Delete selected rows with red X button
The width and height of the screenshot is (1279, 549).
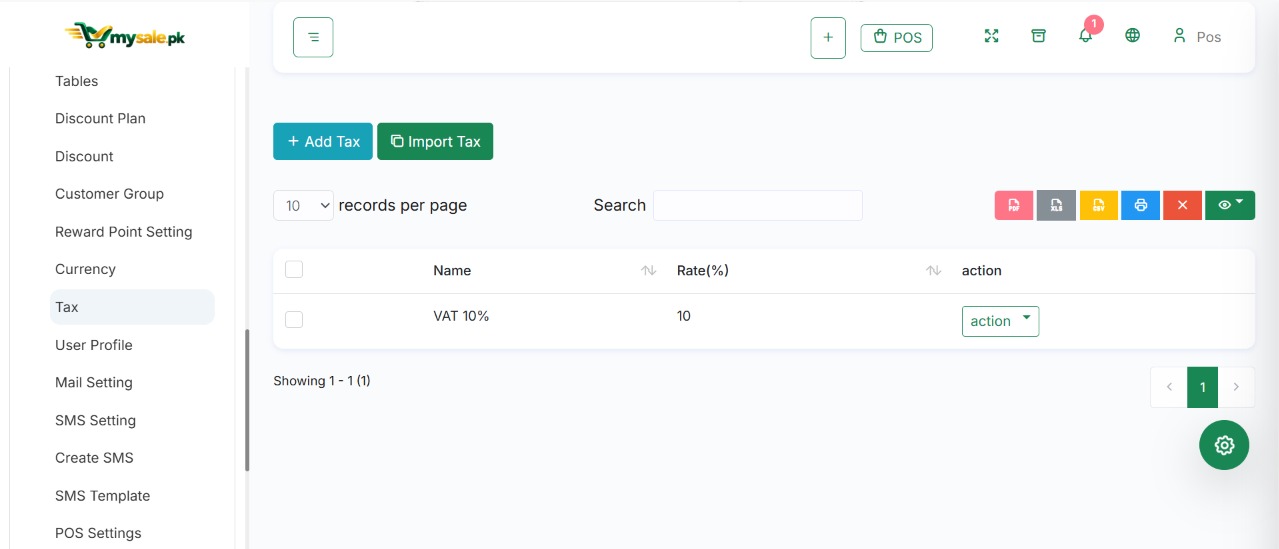1182,205
